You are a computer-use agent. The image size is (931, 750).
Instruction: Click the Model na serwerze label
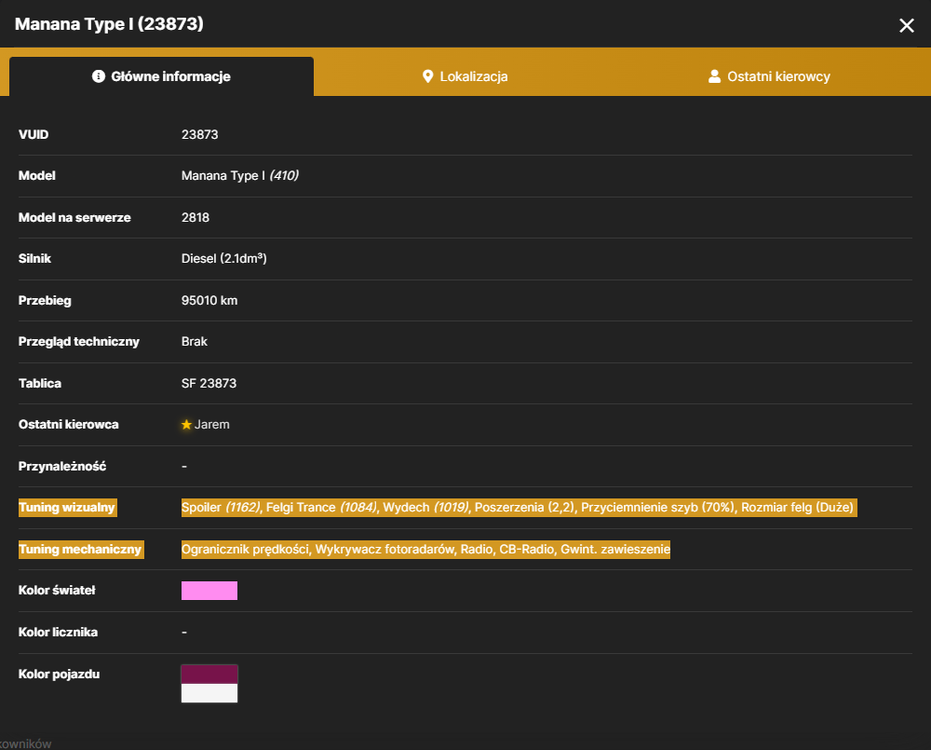tap(74, 217)
